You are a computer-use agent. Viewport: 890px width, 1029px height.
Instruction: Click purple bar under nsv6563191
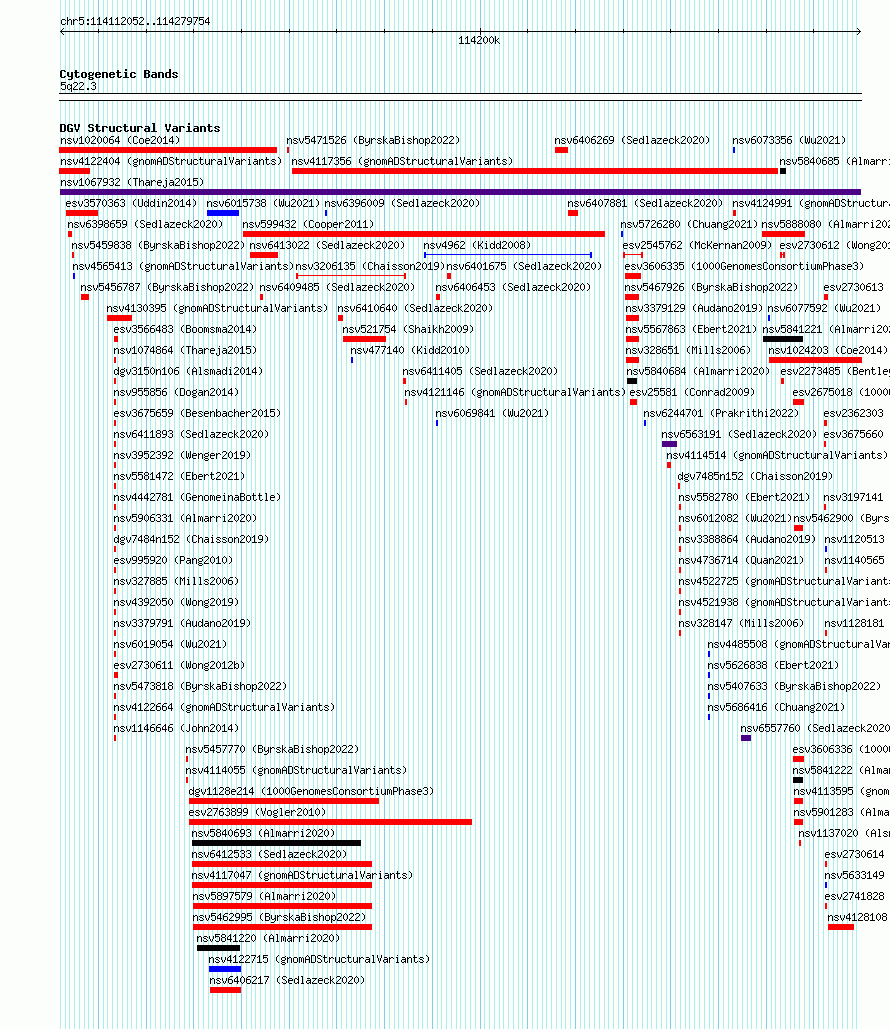point(669,444)
